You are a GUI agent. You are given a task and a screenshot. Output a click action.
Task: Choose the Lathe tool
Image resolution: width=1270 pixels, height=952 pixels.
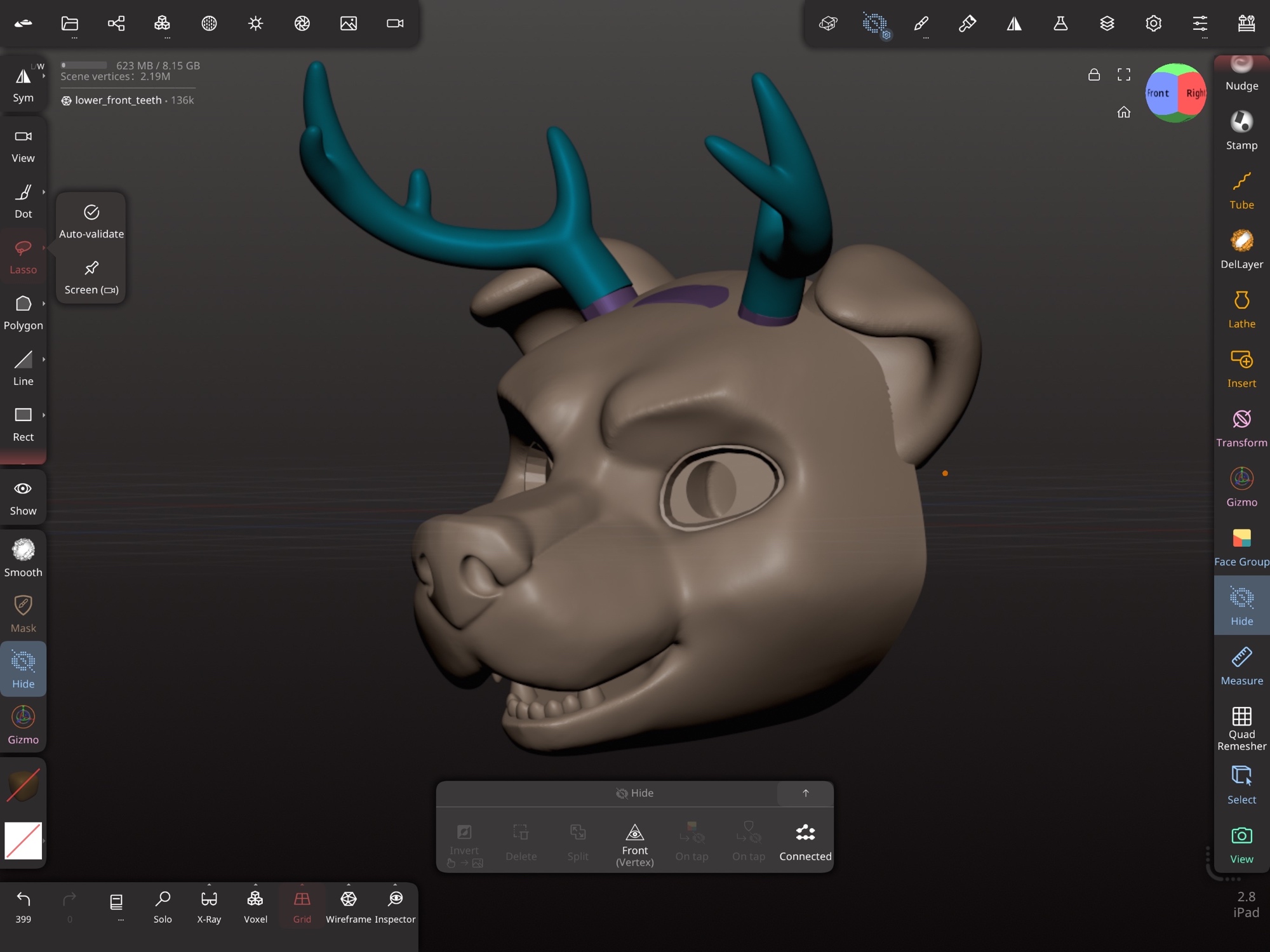[1241, 309]
